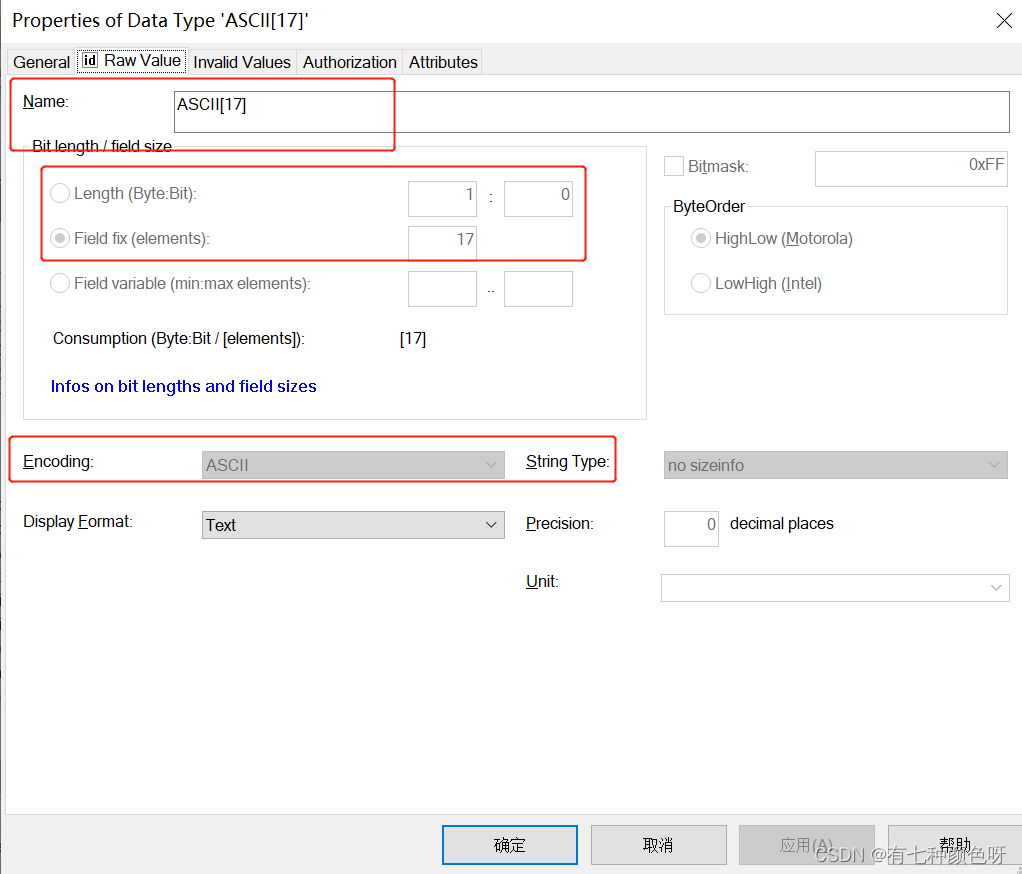This screenshot has height=874, width=1022.
Task: Click the 取消 (Cancel) button
Action: 658,845
